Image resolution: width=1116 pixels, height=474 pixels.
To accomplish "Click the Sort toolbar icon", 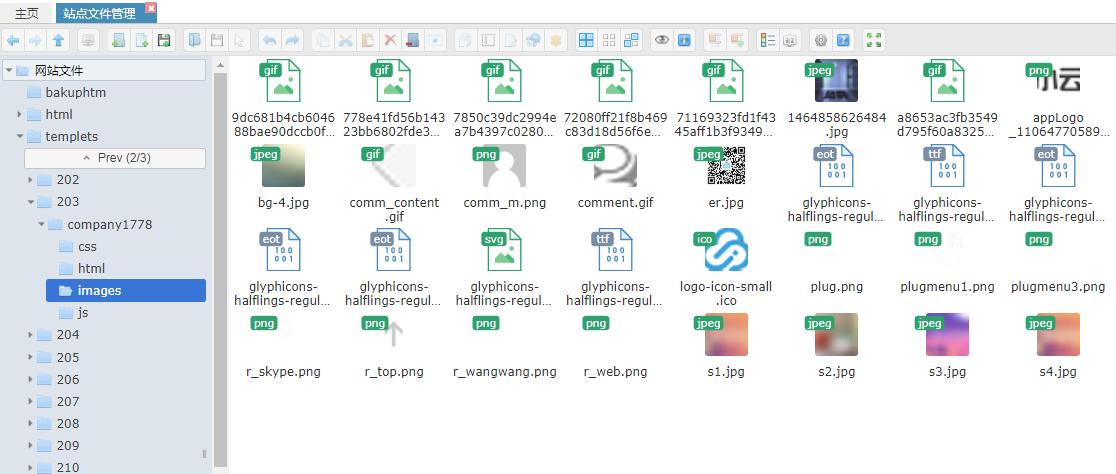I will [x=790, y=41].
